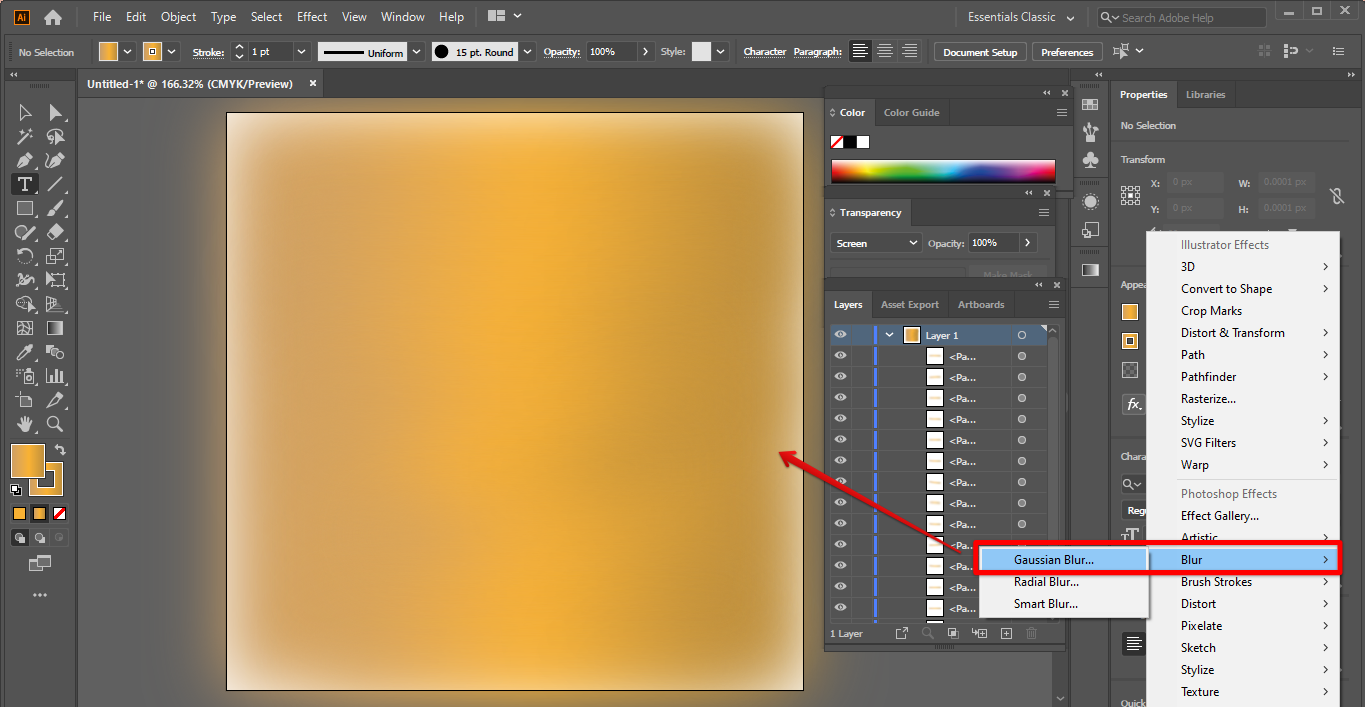Select the Magic Wand tool

(25, 136)
